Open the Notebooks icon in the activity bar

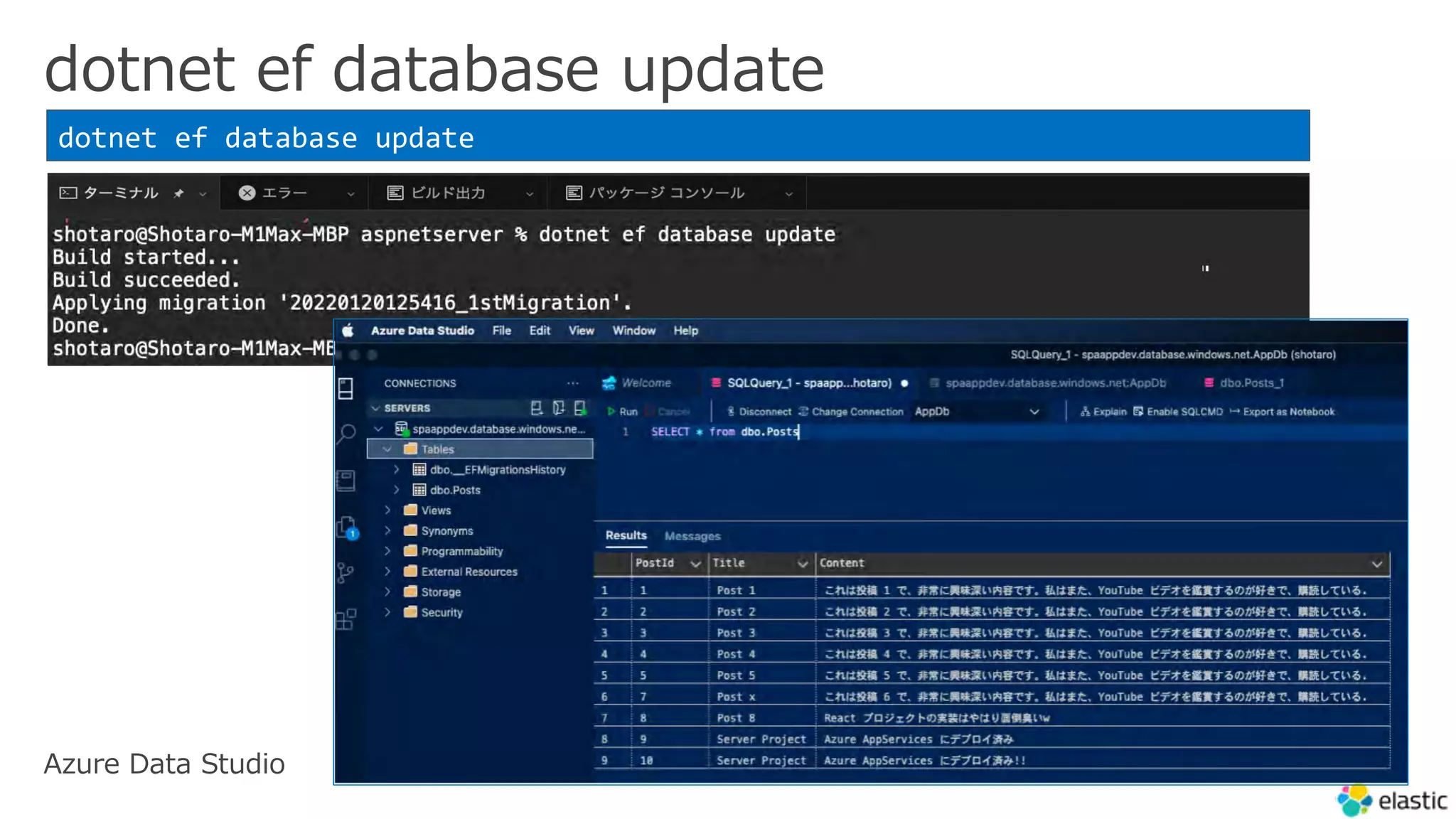346,480
